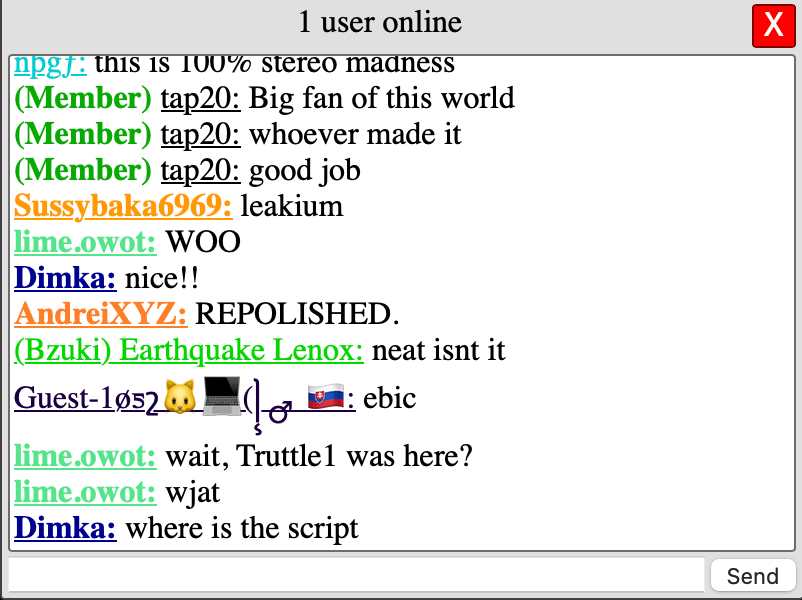The image size is (802, 600).
Task: Click lime.owot username beside "wjat"
Action: 84,492
